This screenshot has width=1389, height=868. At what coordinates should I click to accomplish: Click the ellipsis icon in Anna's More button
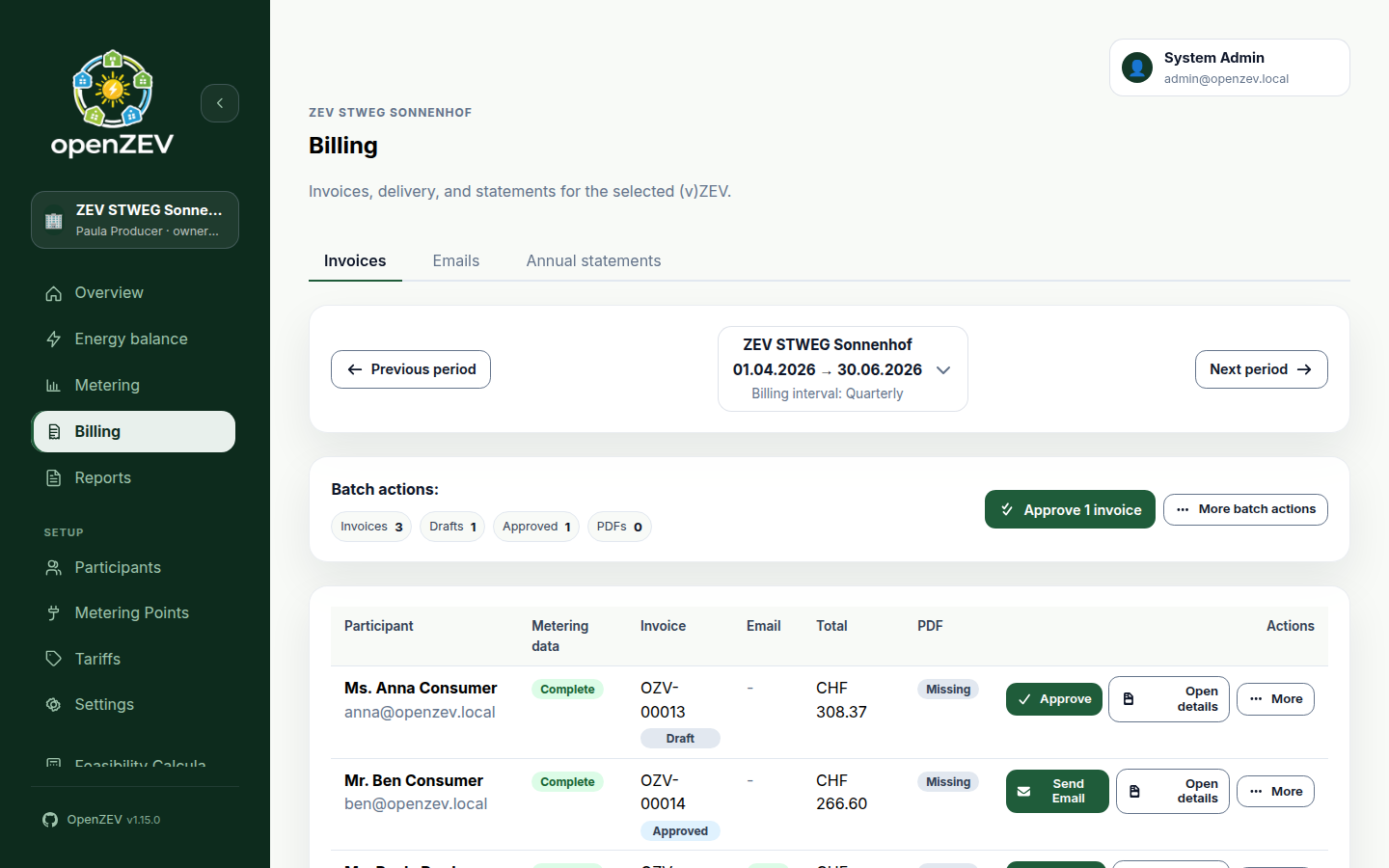[1256, 699]
